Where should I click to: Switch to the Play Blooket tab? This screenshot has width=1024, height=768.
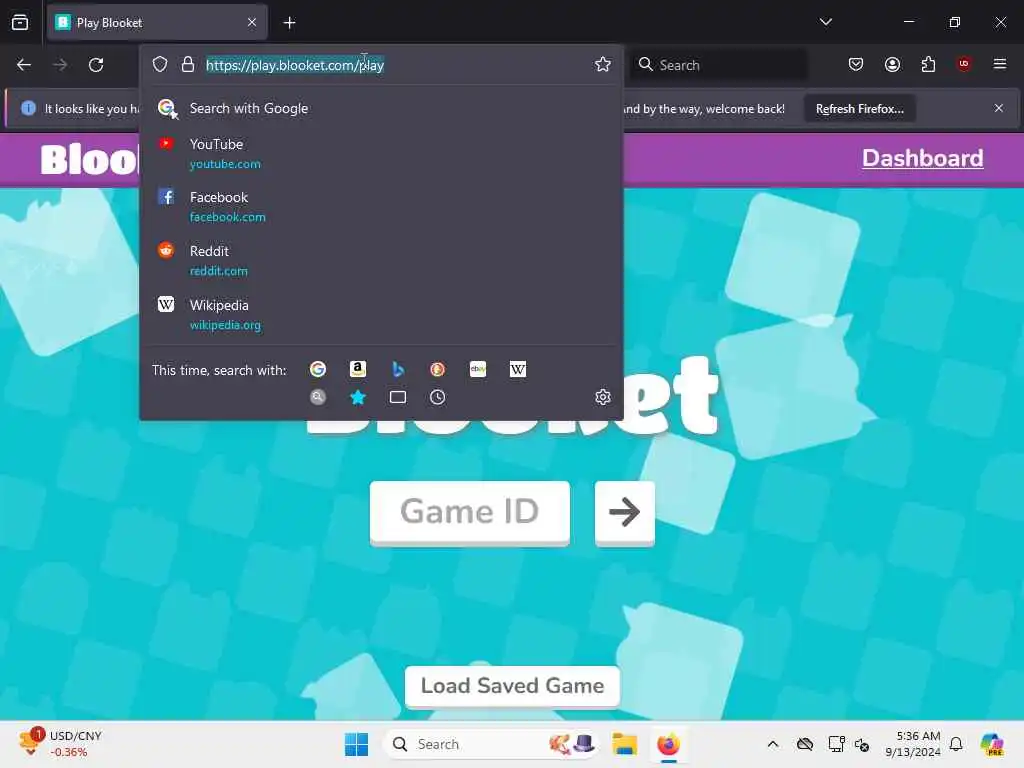point(157,22)
